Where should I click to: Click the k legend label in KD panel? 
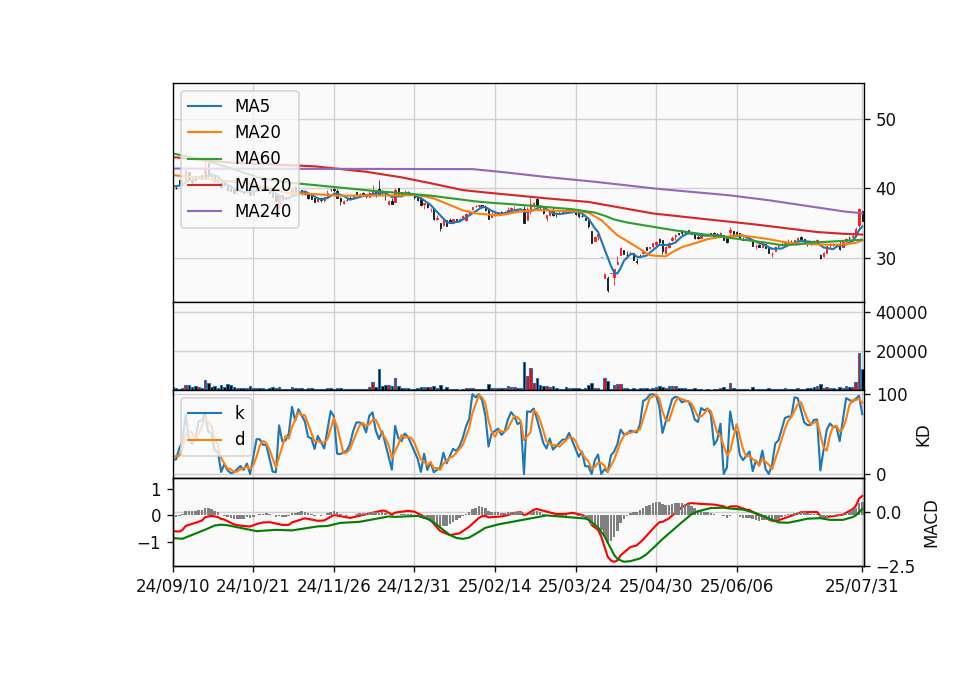click(x=239, y=413)
